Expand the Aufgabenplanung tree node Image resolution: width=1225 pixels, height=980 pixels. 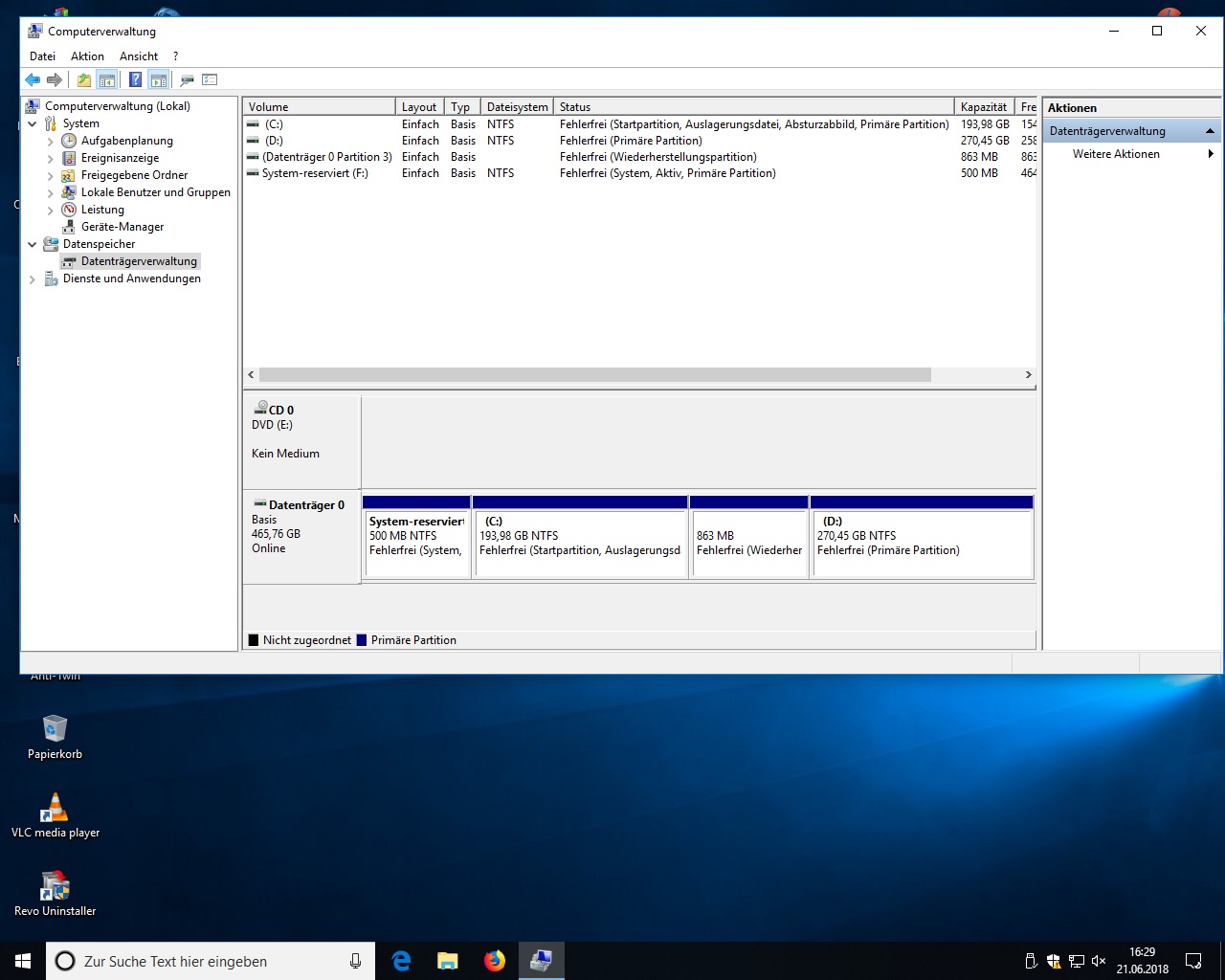(51, 141)
